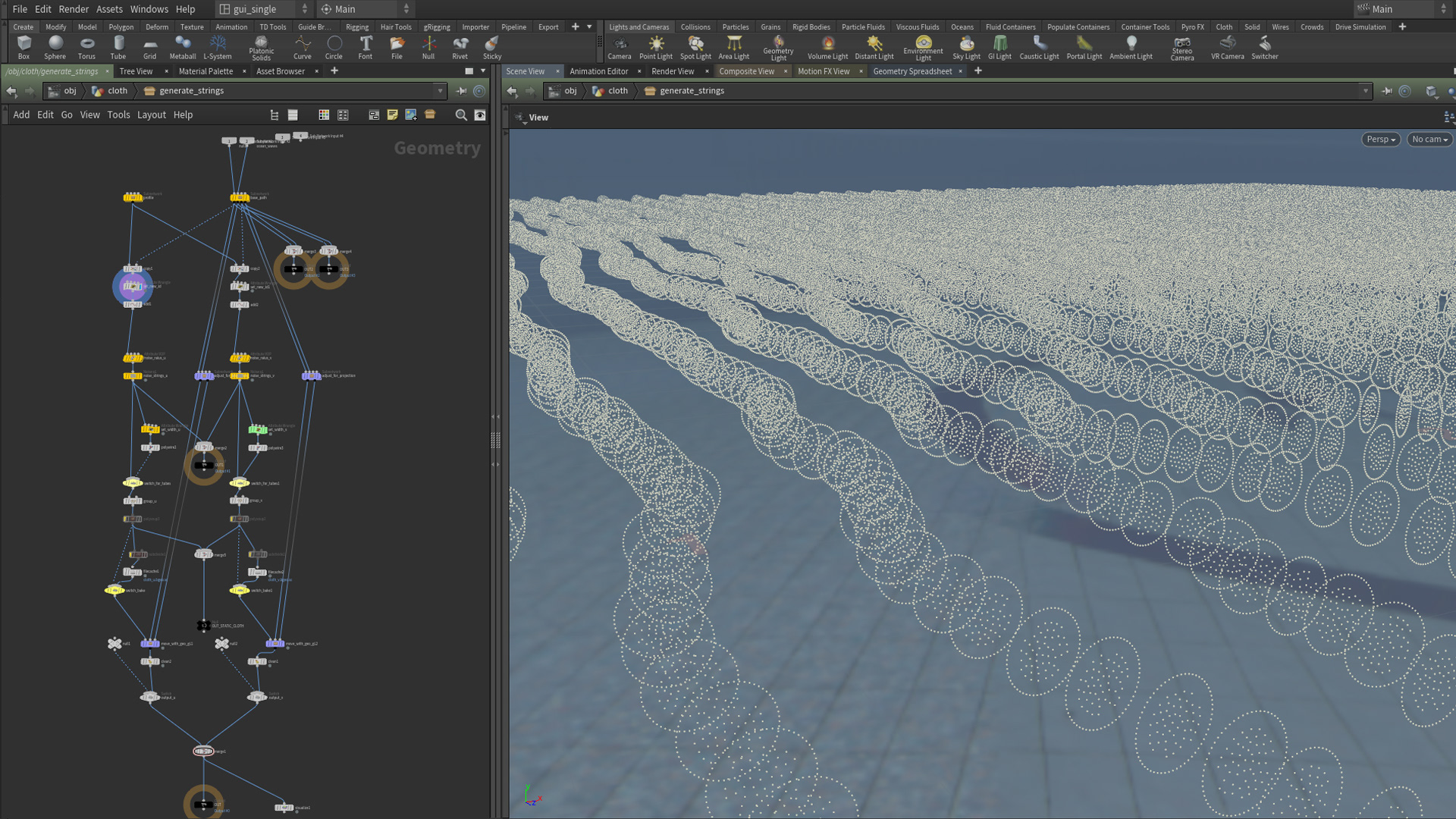The width and height of the screenshot is (1456, 819).
Task: Add a Distant Light
Action: coord(874,48)
